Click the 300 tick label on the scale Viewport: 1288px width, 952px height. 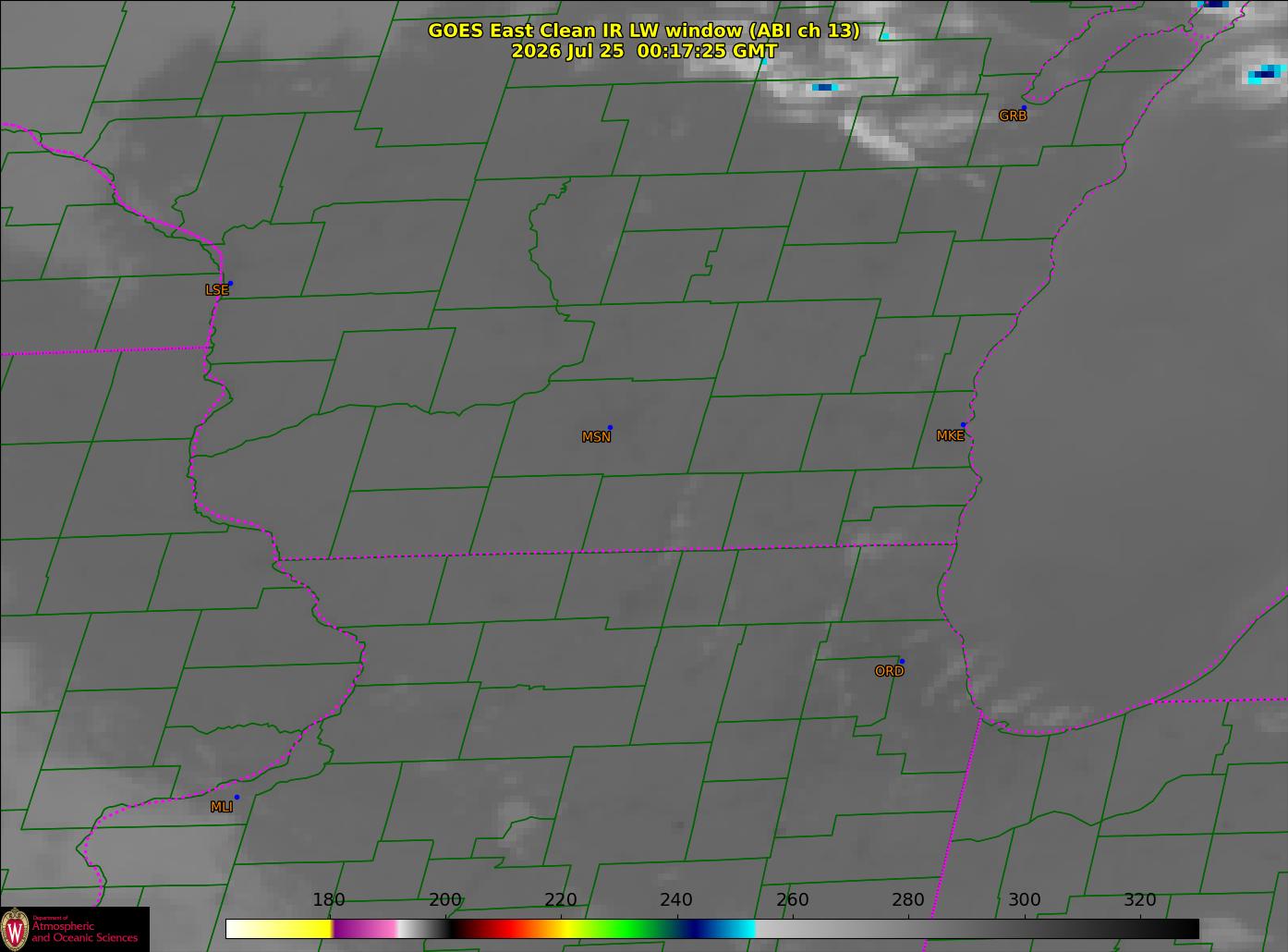point(1024,900)
